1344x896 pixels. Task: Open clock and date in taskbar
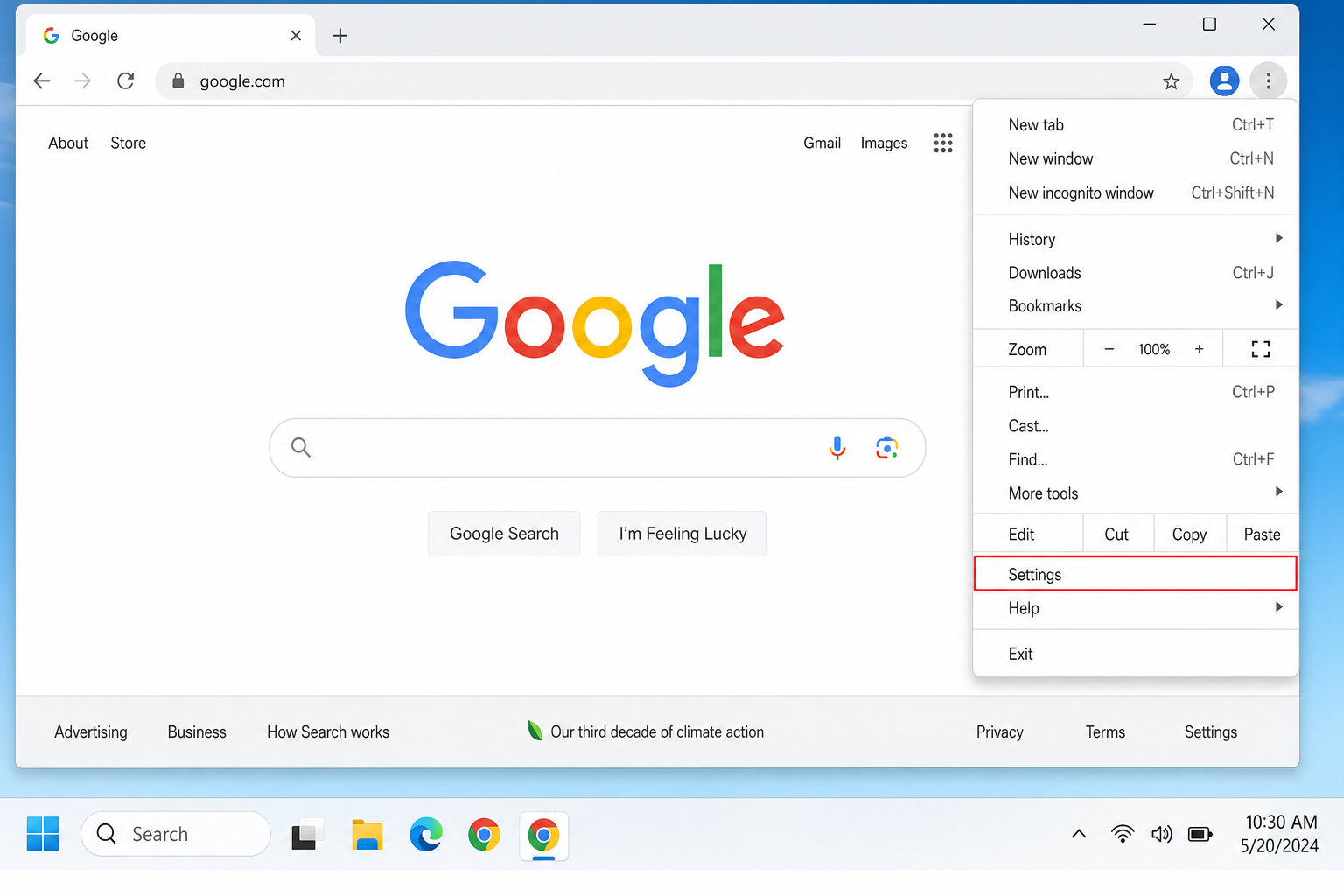click(x=1281, y=834)
